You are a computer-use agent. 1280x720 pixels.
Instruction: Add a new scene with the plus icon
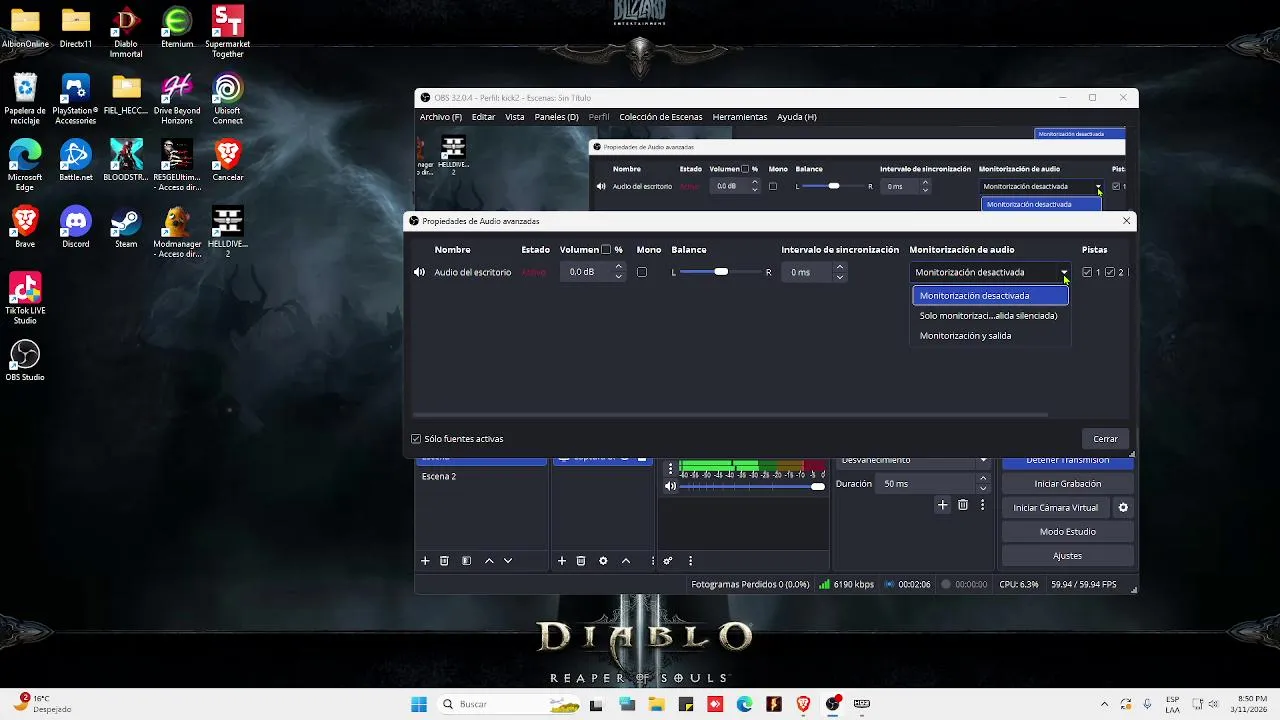[425, 561]
